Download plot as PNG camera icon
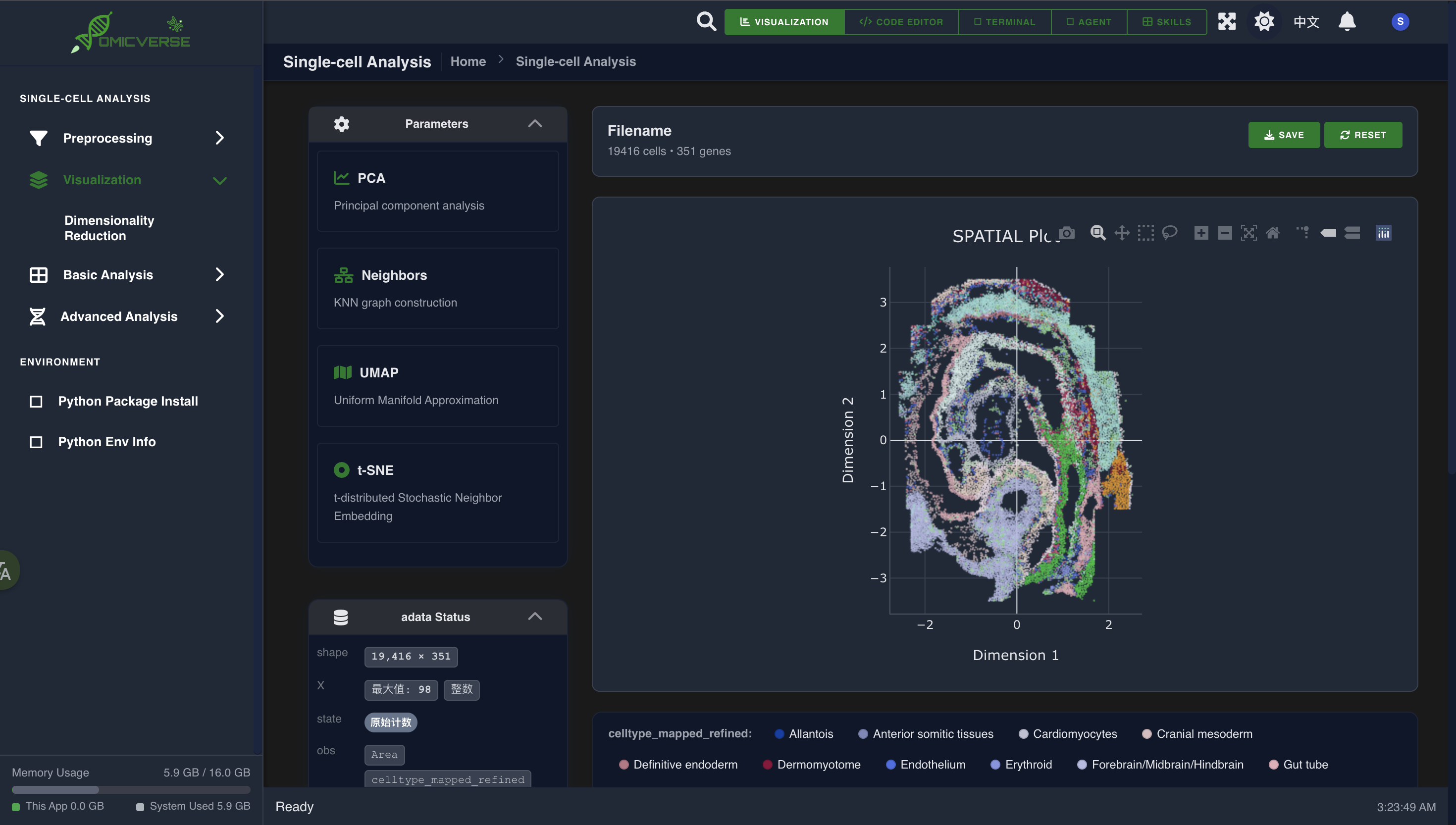This screenshot has width=1456, height=825. [1067, 233]
